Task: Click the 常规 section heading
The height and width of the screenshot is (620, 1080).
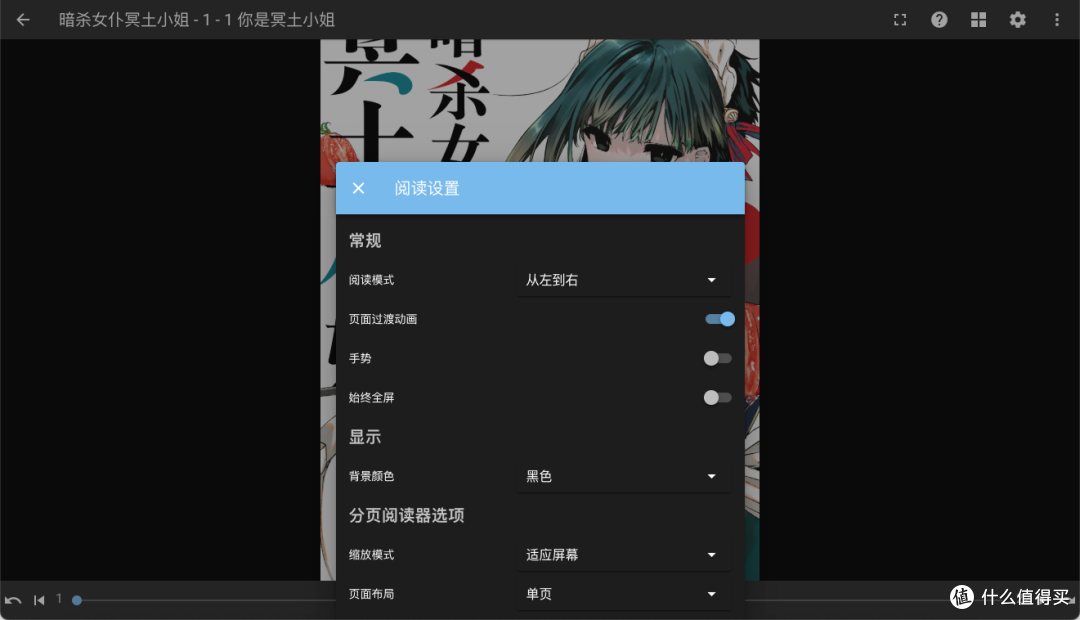Action: tap(365, 240)
